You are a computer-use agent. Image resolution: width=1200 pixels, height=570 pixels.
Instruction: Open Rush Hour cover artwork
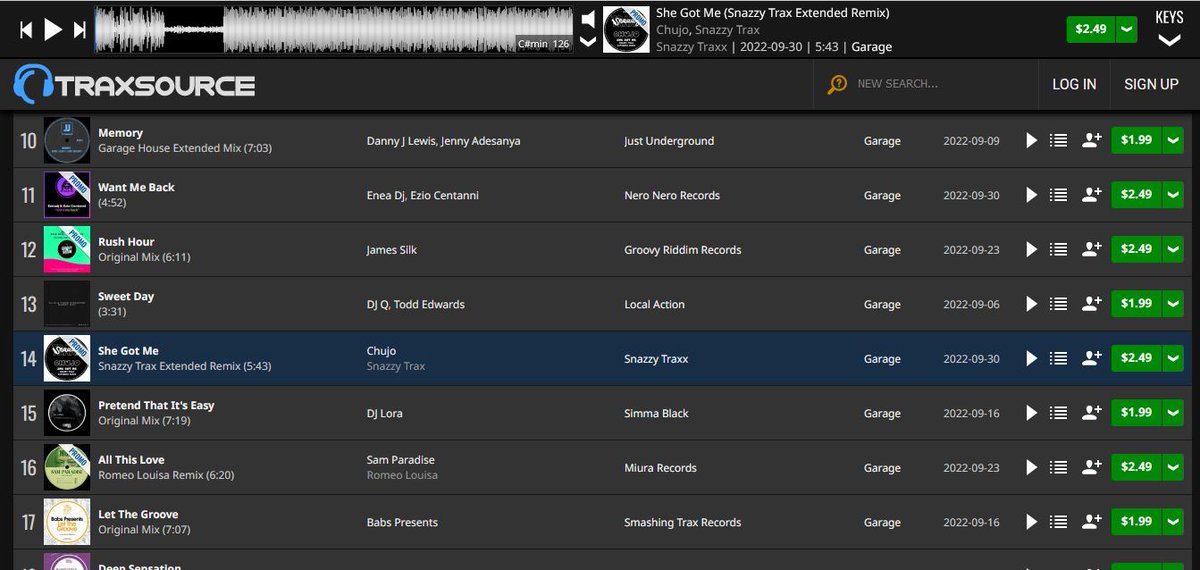(67, 249)
